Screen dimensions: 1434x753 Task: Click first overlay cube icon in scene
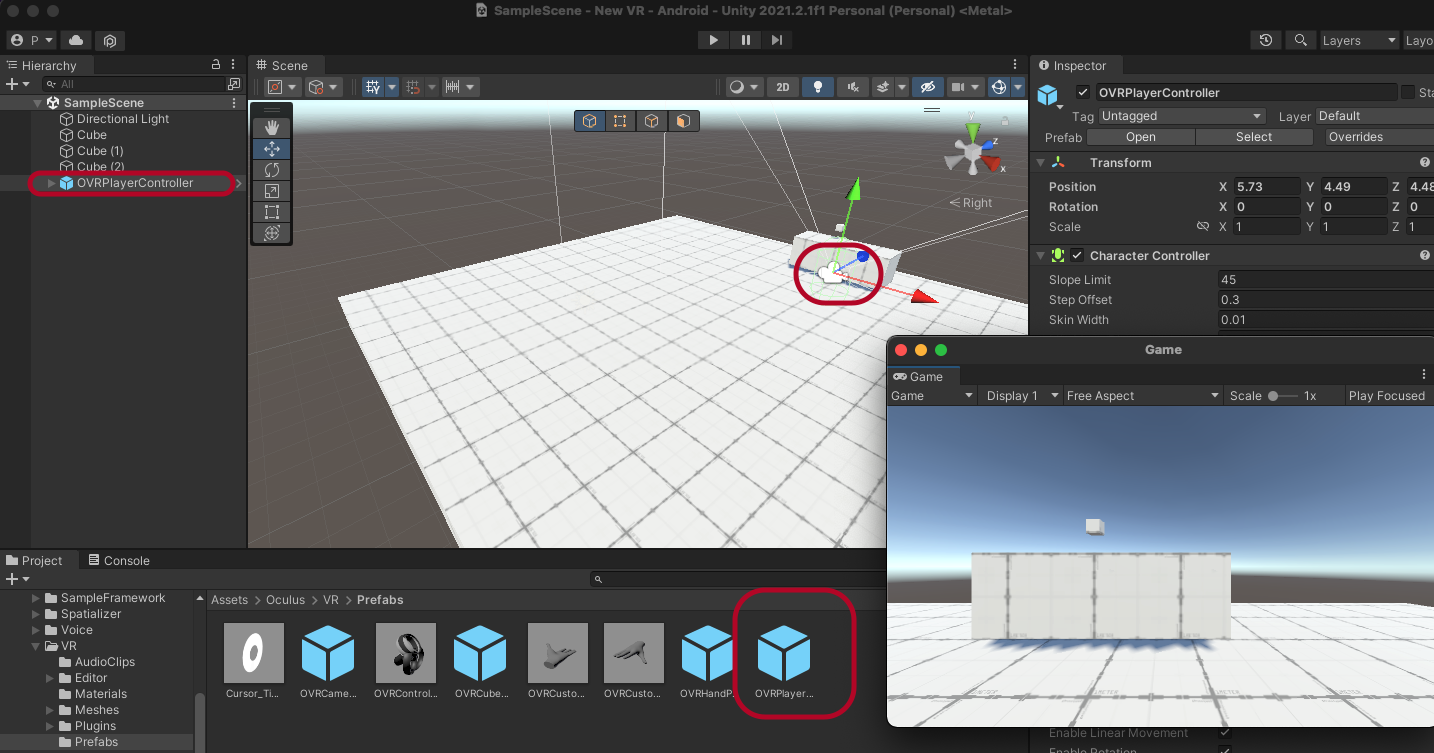(590, 121)
